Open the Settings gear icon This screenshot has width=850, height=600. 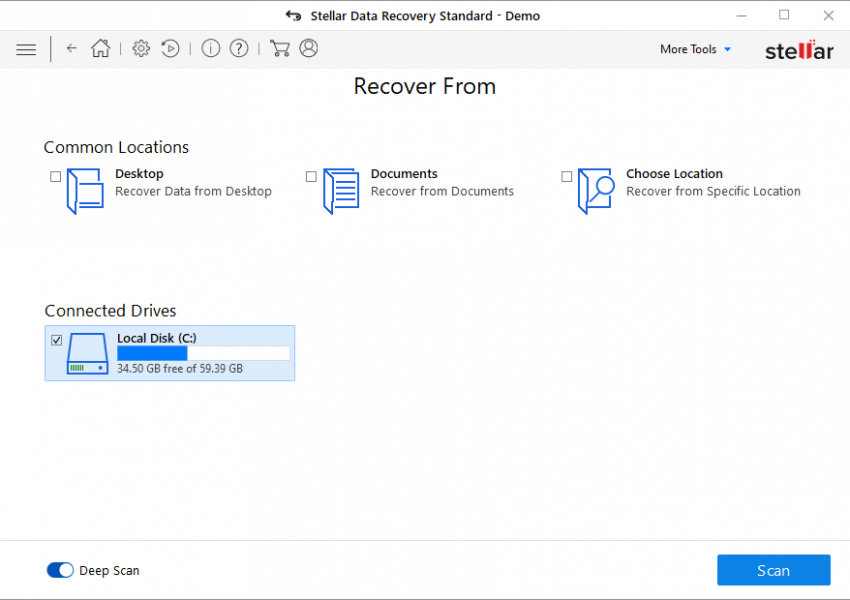click(140, 48)
